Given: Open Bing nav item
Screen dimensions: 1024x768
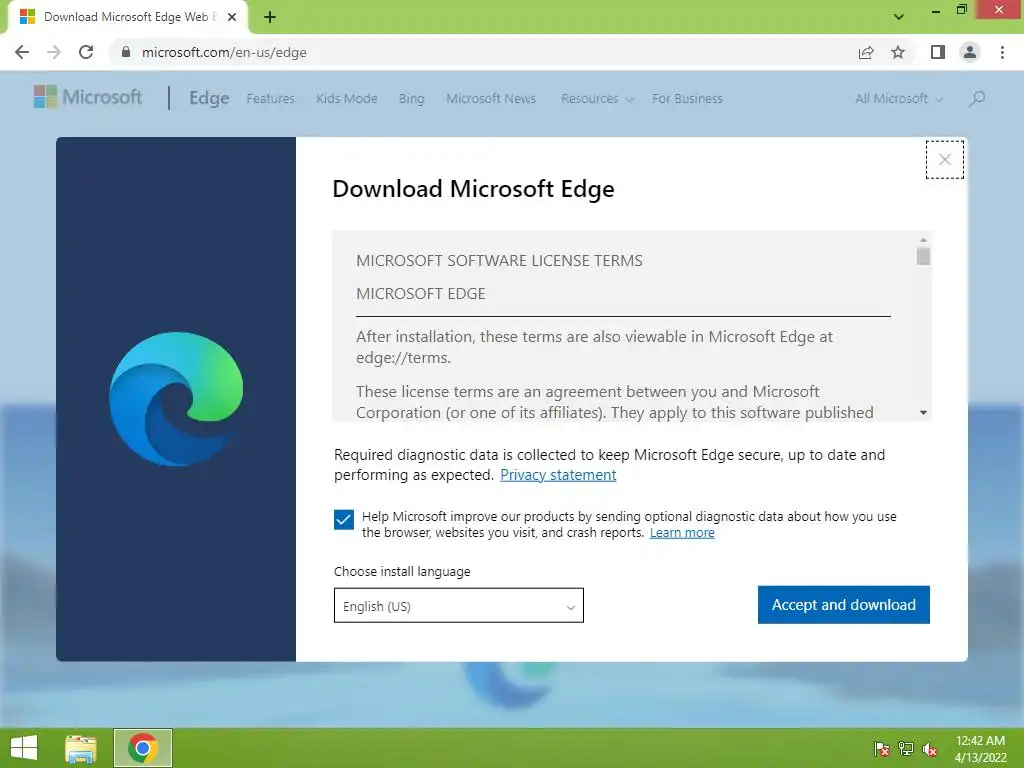Looking at the screenshot, I should 411,99.
